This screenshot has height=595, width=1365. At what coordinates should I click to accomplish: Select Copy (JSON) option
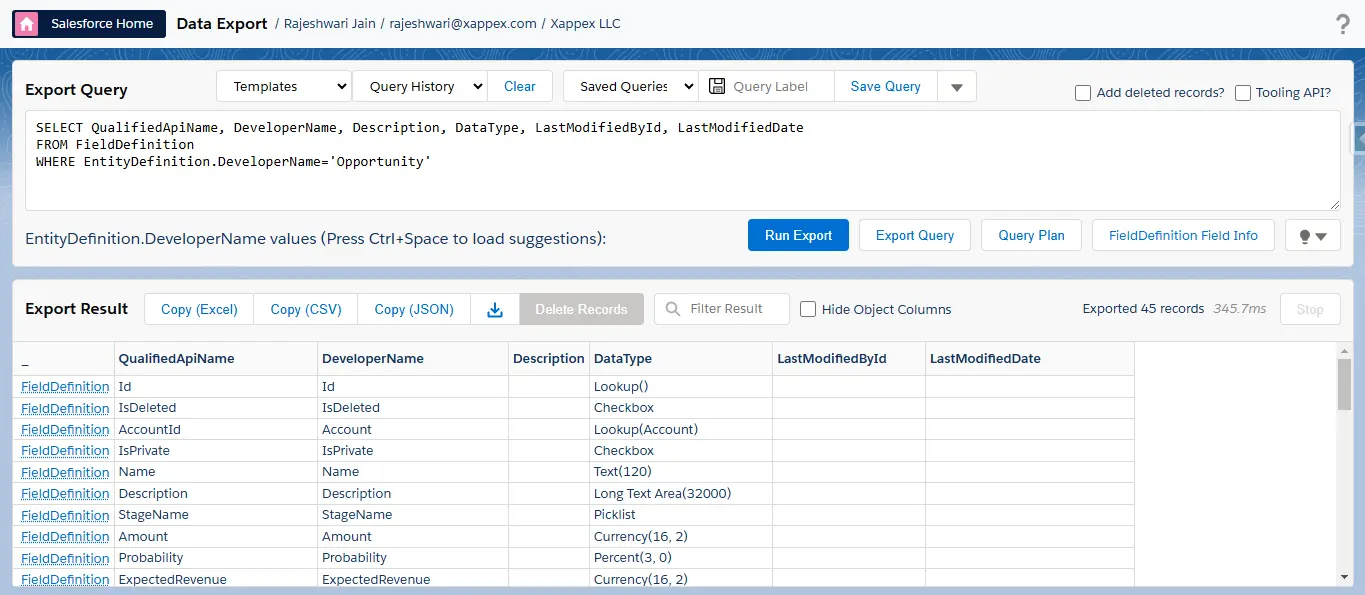[x=414, y=309]
